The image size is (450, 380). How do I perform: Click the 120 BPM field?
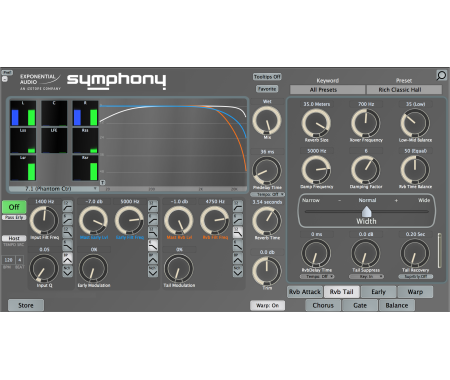tap(8, 260)
